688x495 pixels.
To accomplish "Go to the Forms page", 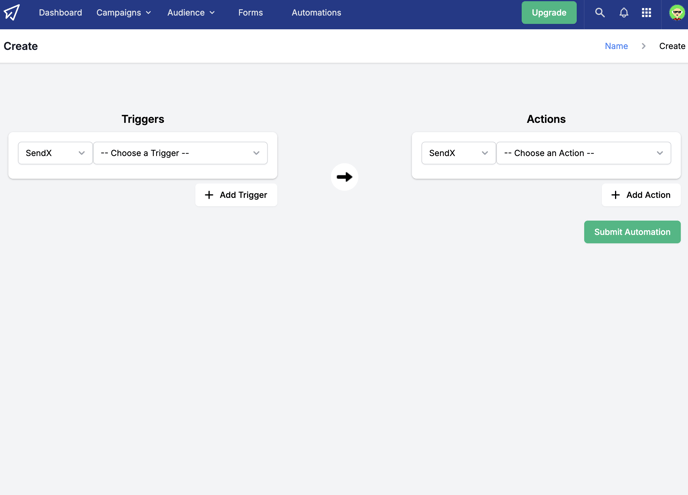I will (x=251, y=13).
